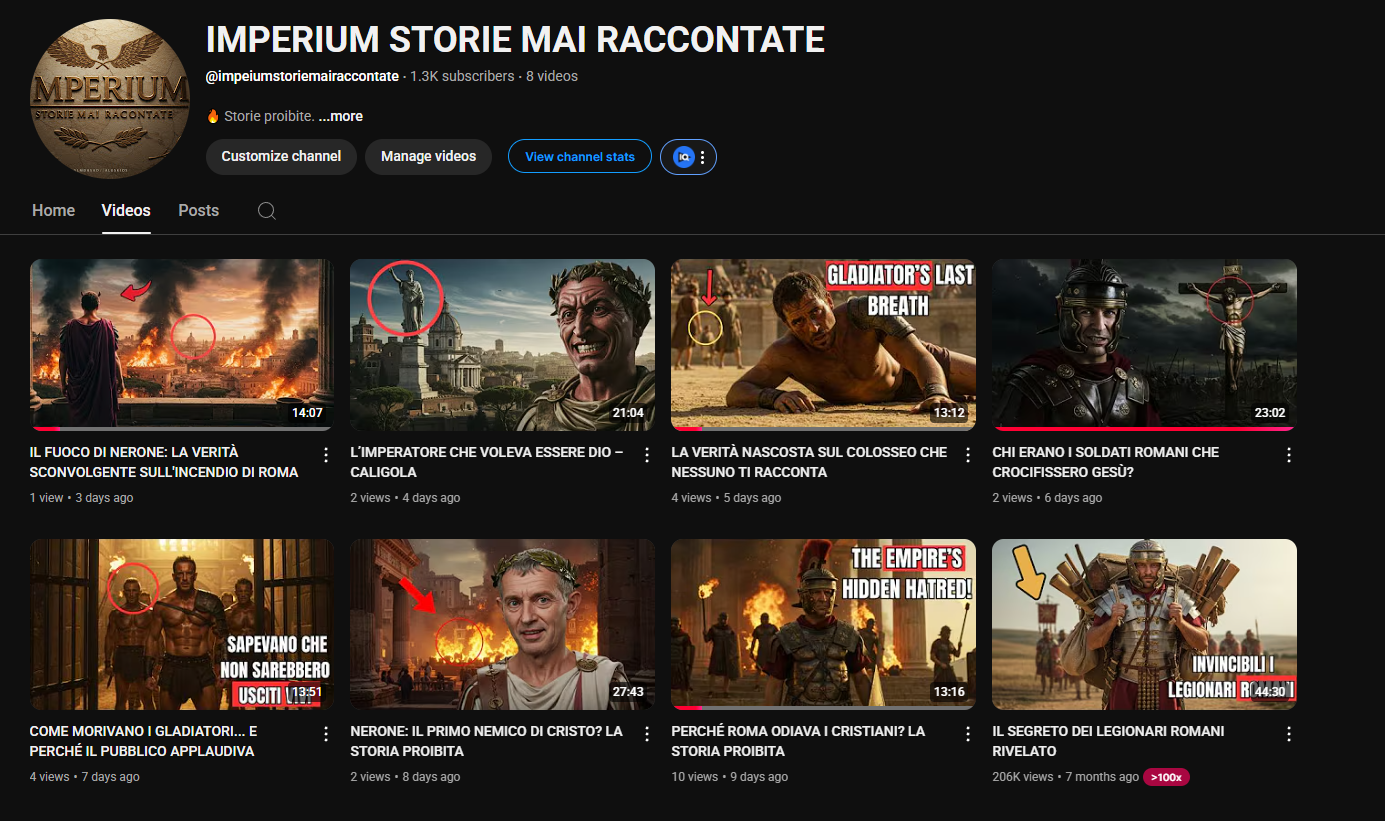Open three-dot menu for soldati romani Gesù video

point(1289,455)
